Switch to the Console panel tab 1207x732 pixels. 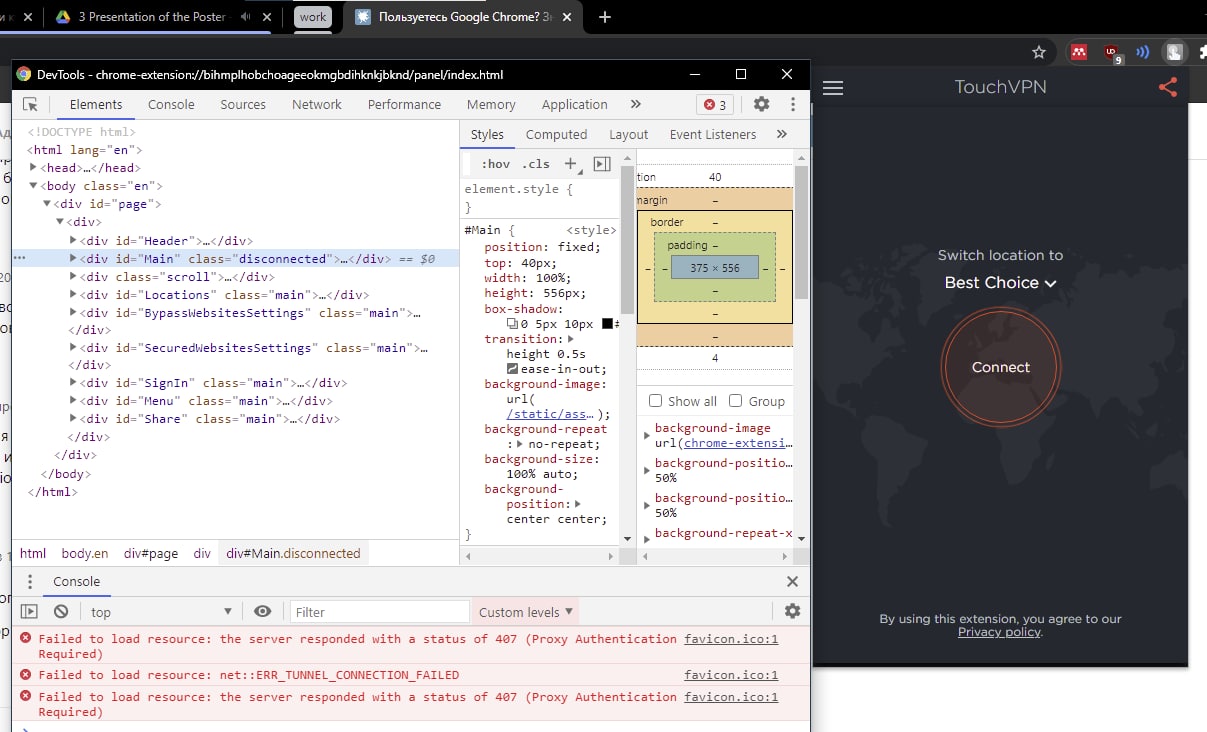point(171,104)
